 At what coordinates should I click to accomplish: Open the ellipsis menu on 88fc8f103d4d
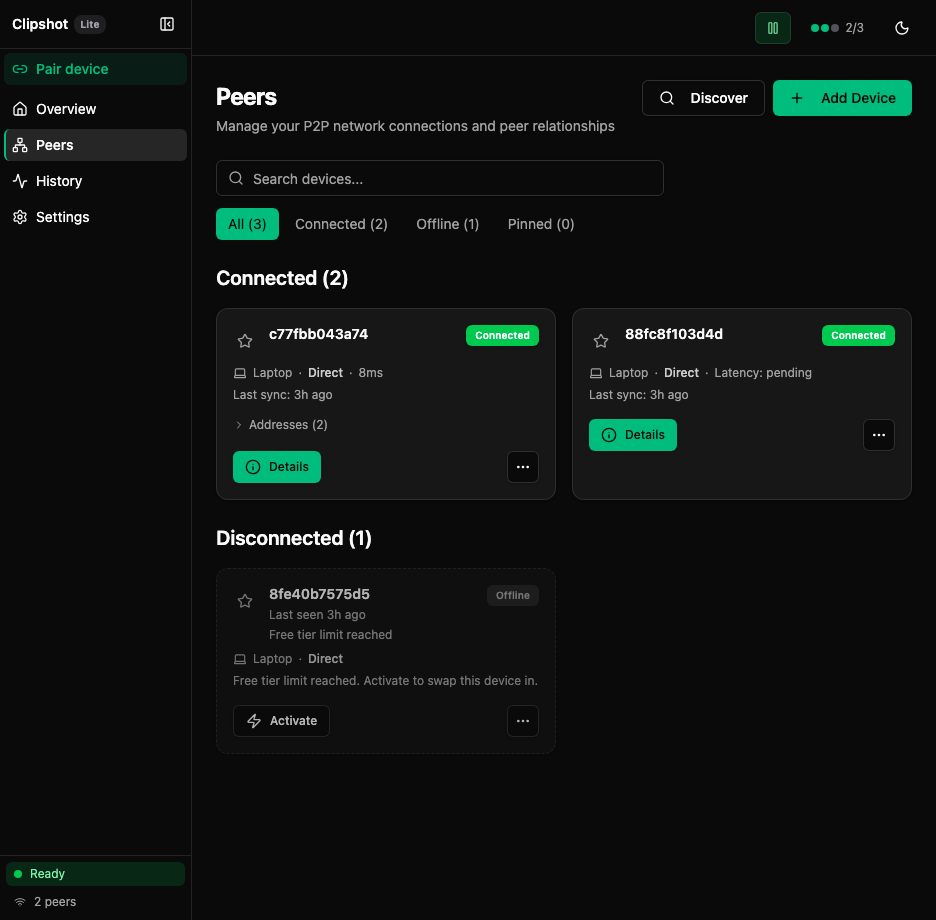pos(879,435)
